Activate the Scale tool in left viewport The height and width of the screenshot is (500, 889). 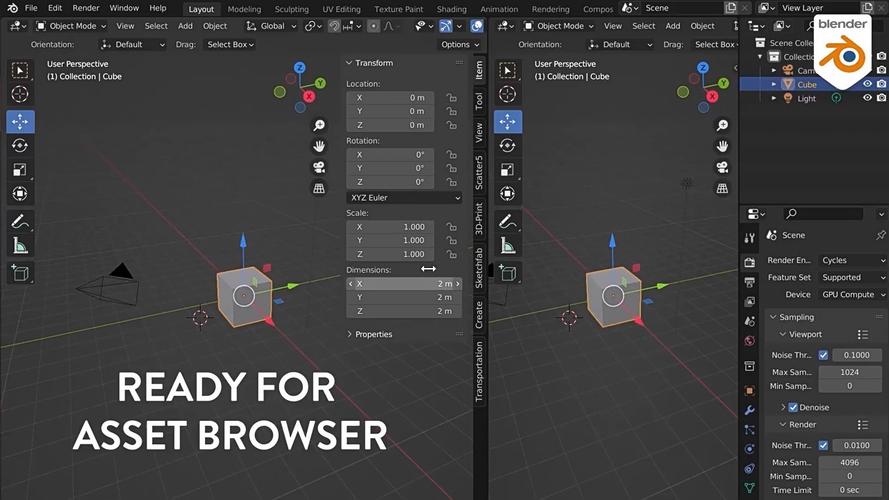point(20,170)
